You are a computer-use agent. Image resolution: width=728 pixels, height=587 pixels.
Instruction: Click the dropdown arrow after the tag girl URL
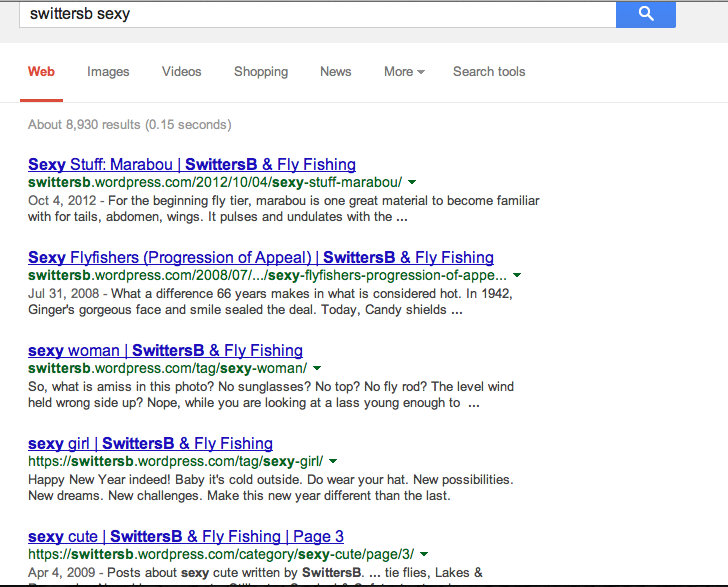coord(333,461)
